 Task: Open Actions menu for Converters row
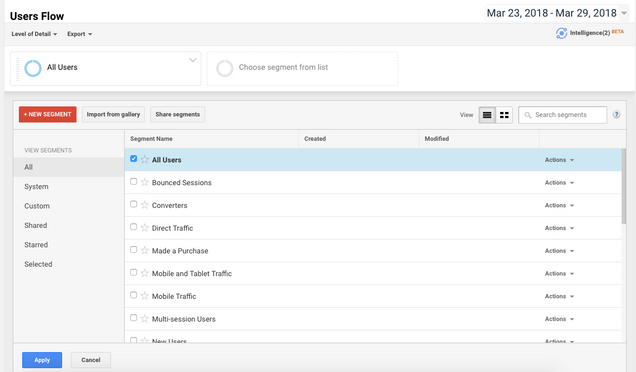point(559,205)
